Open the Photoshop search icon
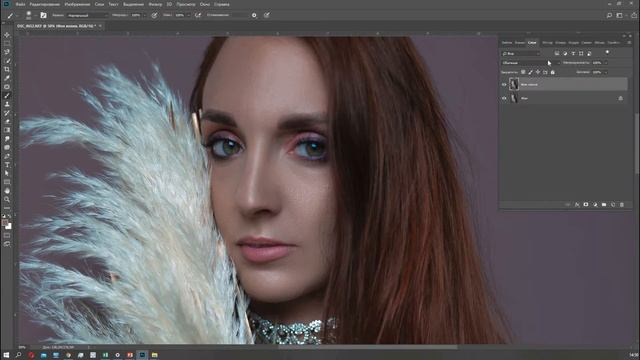This screenshot has width=640, height=360. [609, 15]
